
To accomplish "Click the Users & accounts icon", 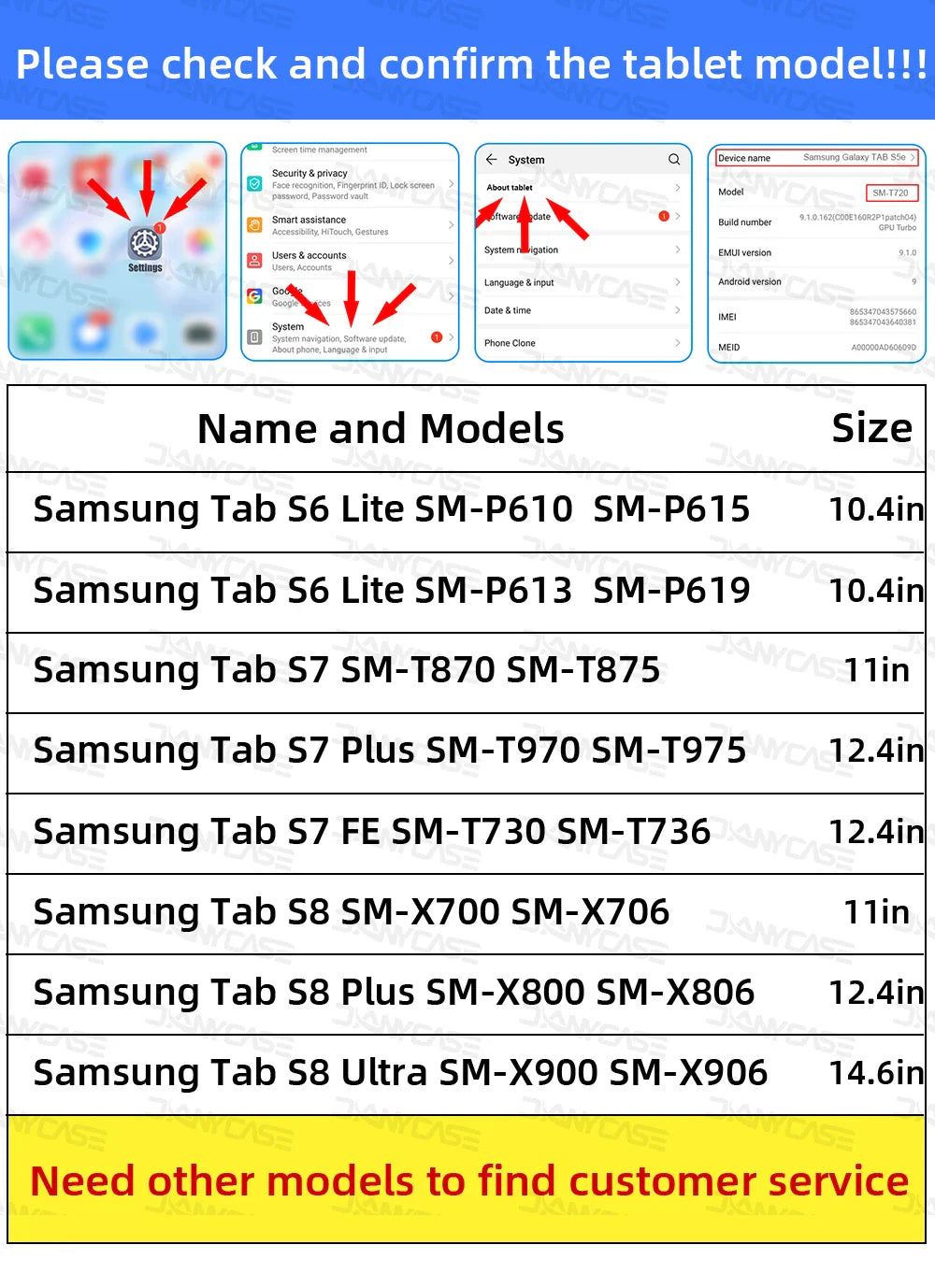I will (x=253, y=260).
